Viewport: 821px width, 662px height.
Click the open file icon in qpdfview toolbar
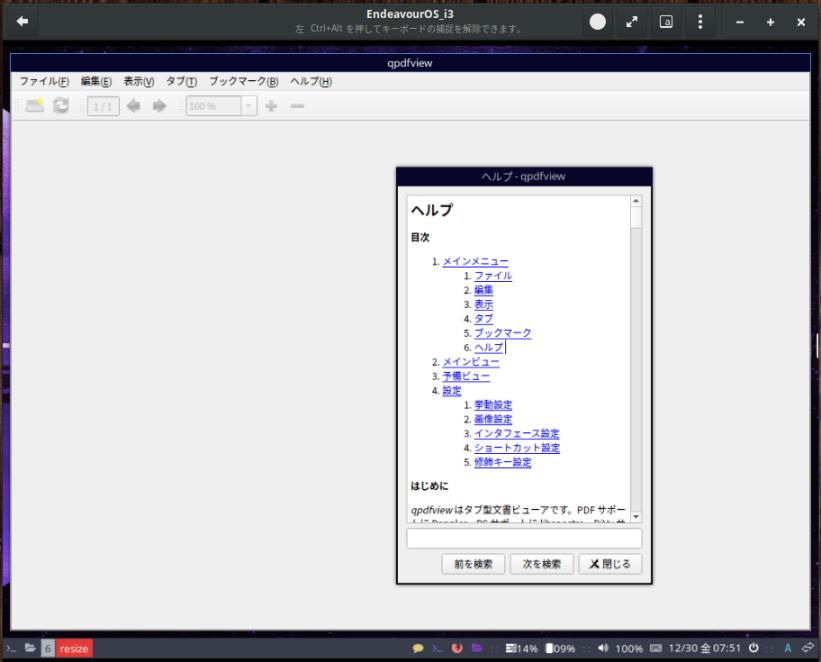[35, 106]
